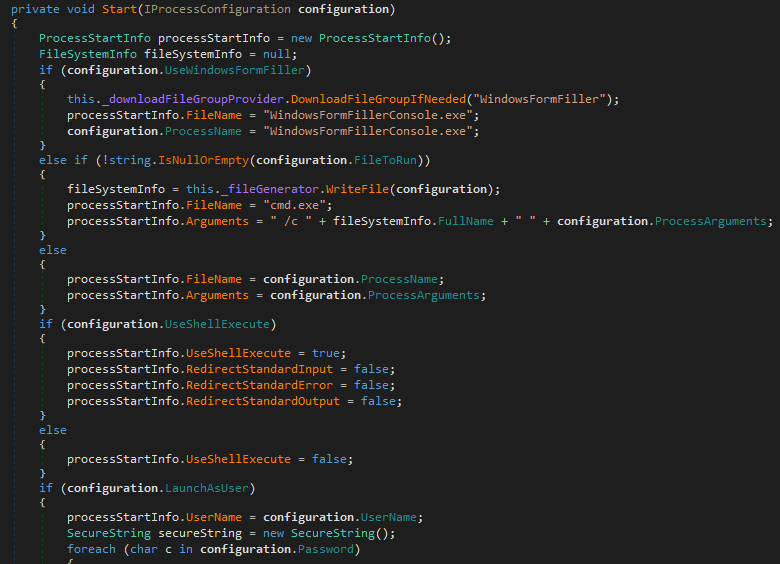Click the private keyword on the first line
Image resolution: width=780 pixels, height=564 pixels.
(x=35, y=9)
